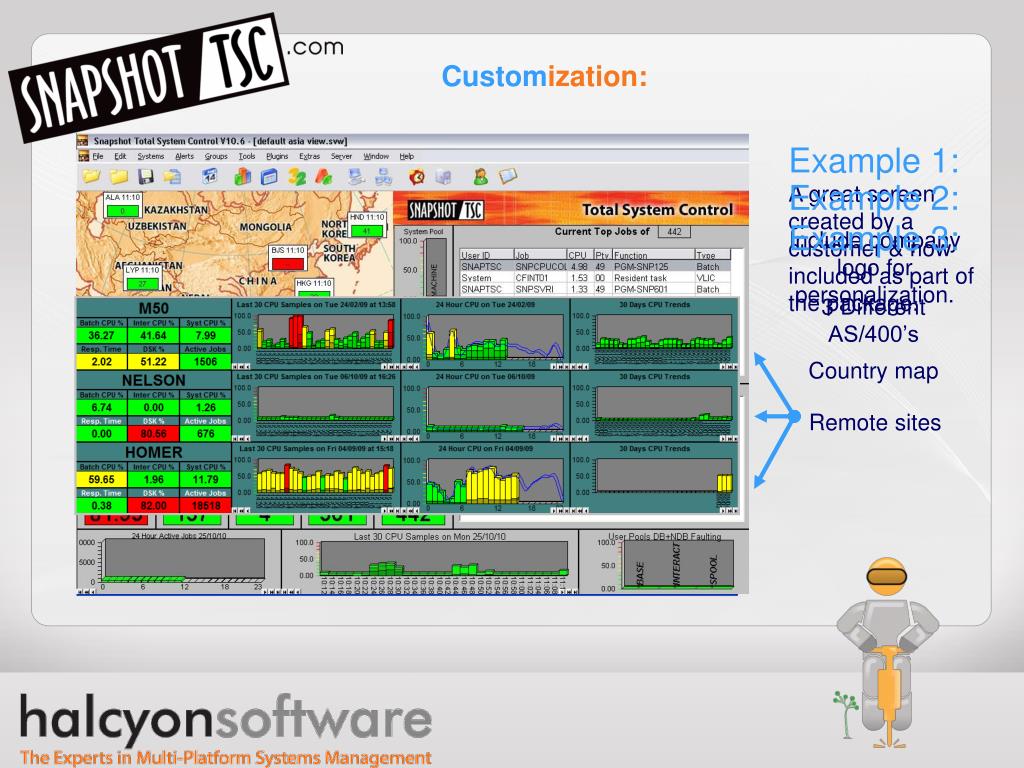Click the single computer toolbar icon
The width and height of the screenshot is (1024, 768).
pyautogui.click(x=356, y=176)
